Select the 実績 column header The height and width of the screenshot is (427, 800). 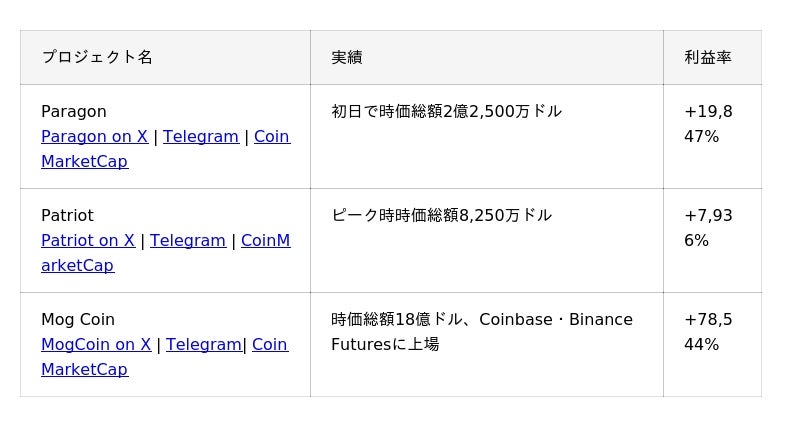click(x=487, y=57)
